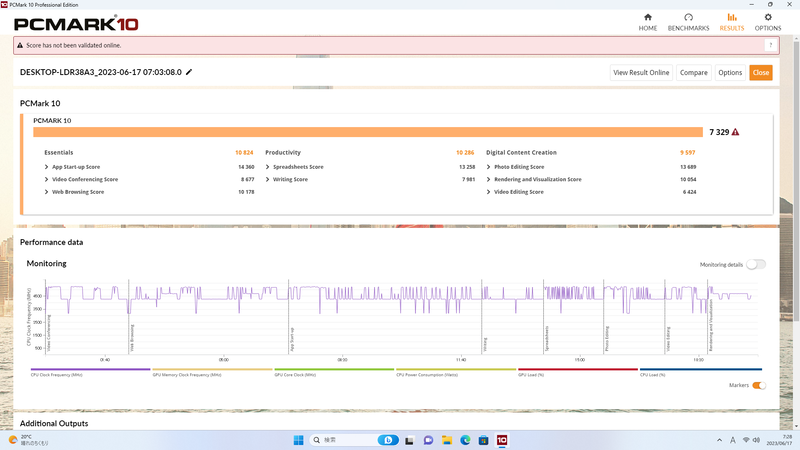Open File Explorer from taskbar

pos(446,440)
